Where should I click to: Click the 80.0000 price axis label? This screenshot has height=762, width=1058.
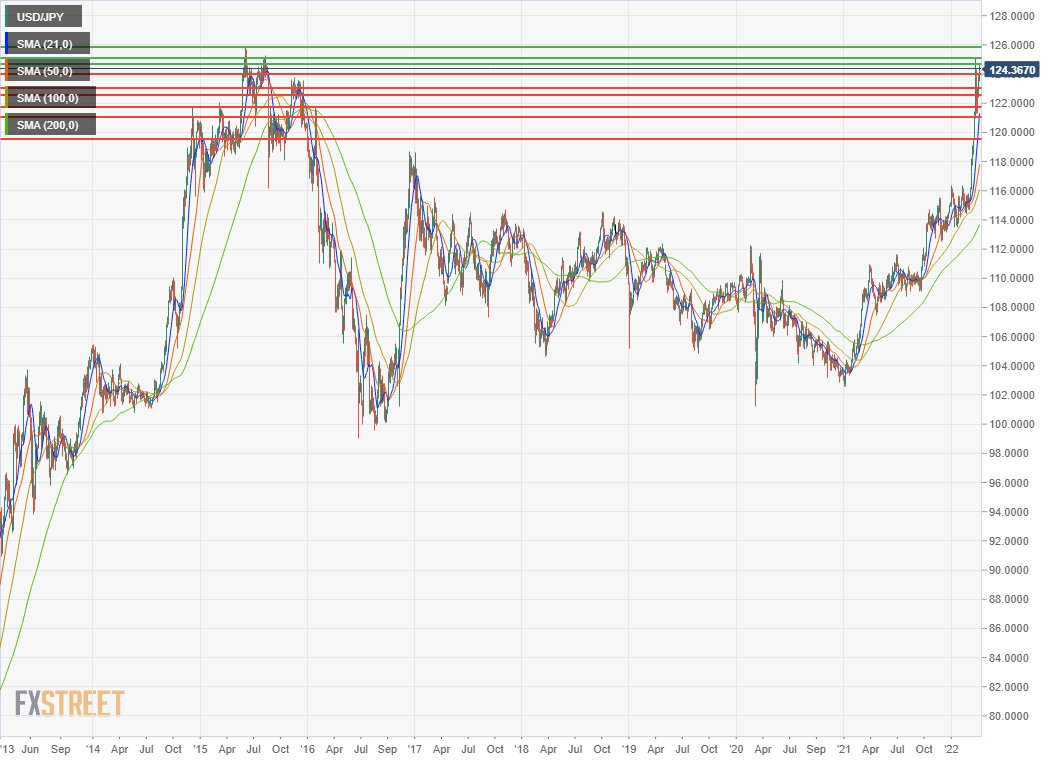click(x=1011, y=716)
